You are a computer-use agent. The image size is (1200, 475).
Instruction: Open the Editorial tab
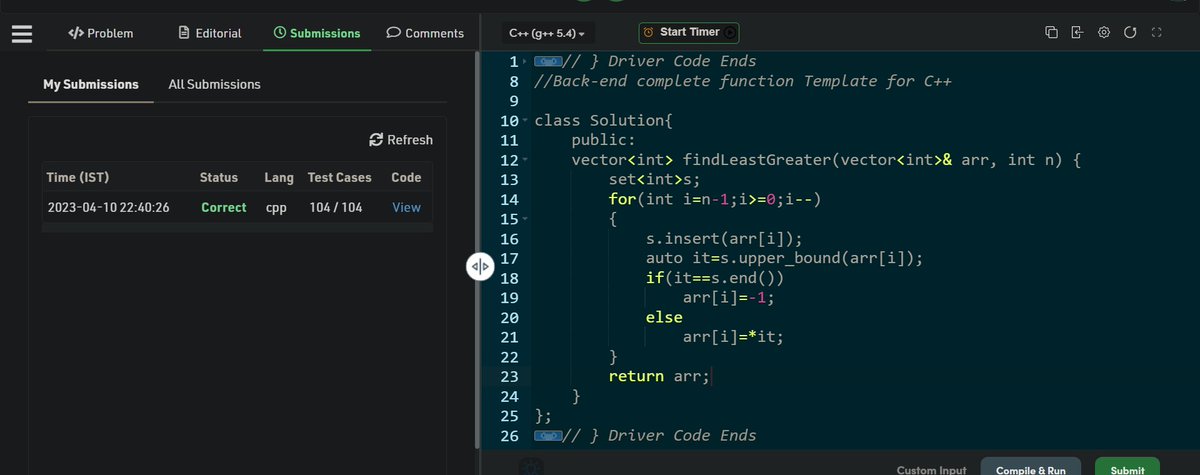click(x=209, y=33)
